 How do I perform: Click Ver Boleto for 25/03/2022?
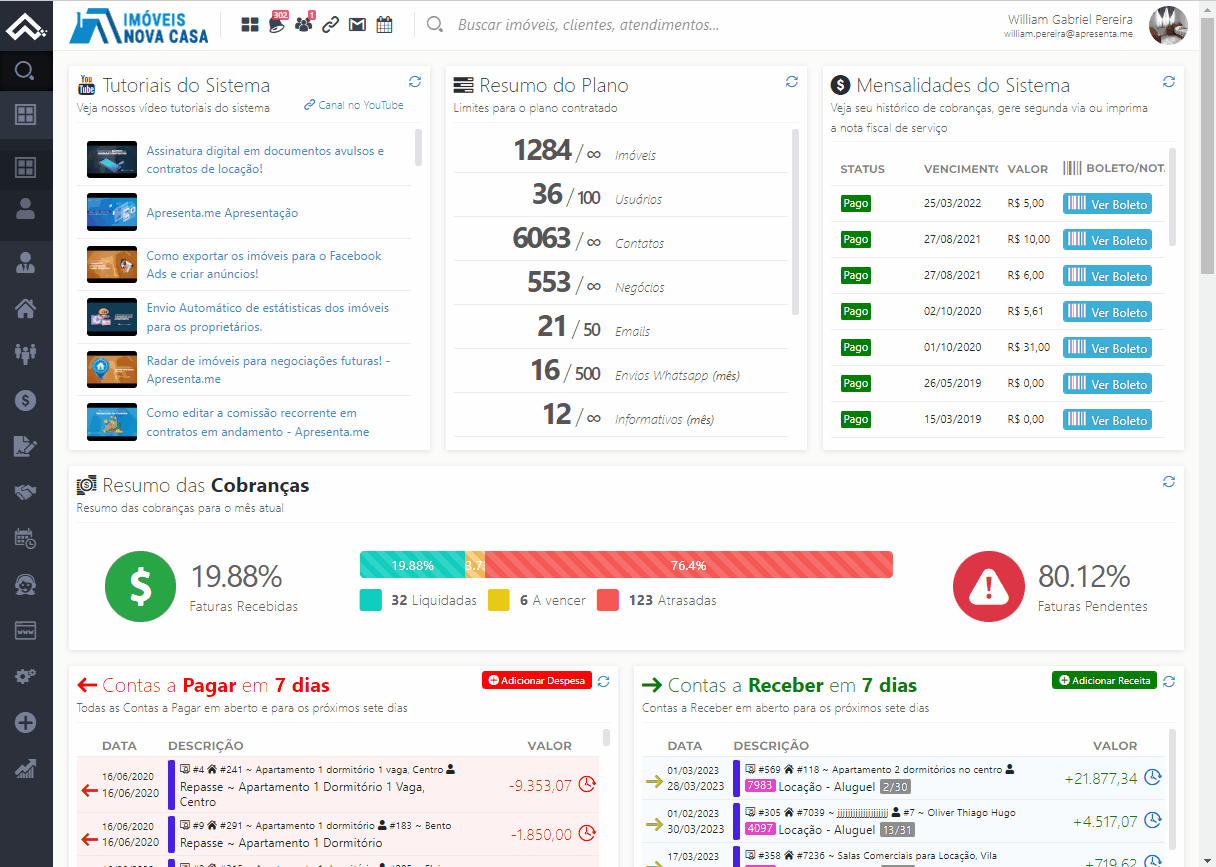(1107, 204)
